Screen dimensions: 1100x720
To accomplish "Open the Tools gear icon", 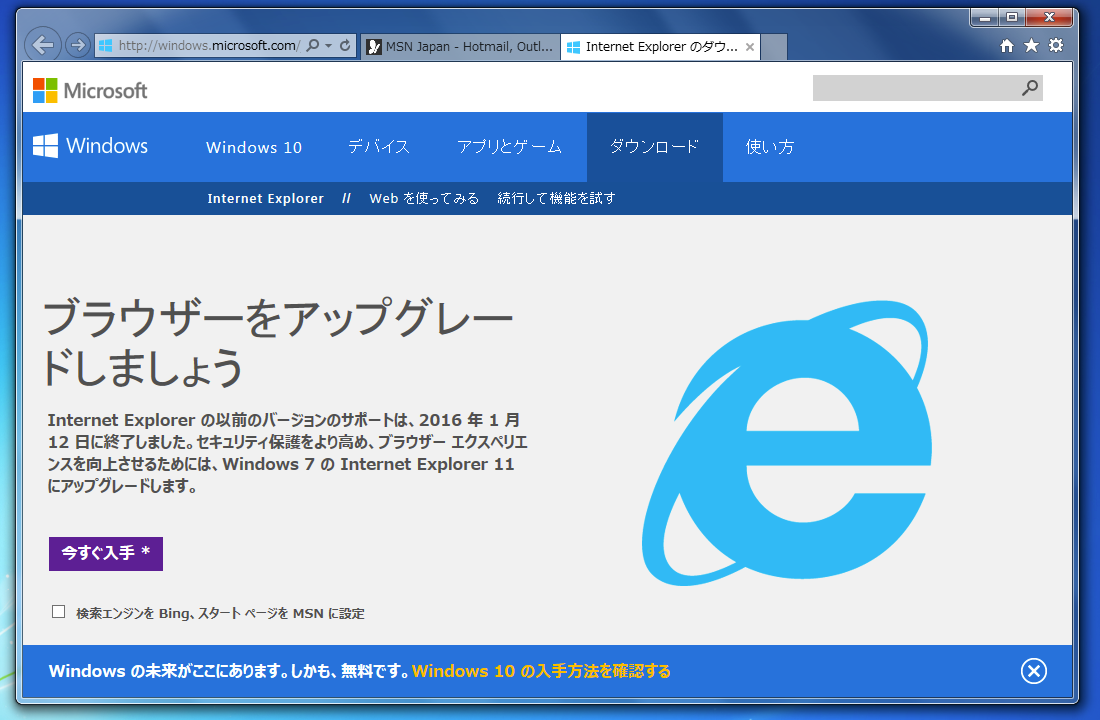I will tap(1056, 46).
